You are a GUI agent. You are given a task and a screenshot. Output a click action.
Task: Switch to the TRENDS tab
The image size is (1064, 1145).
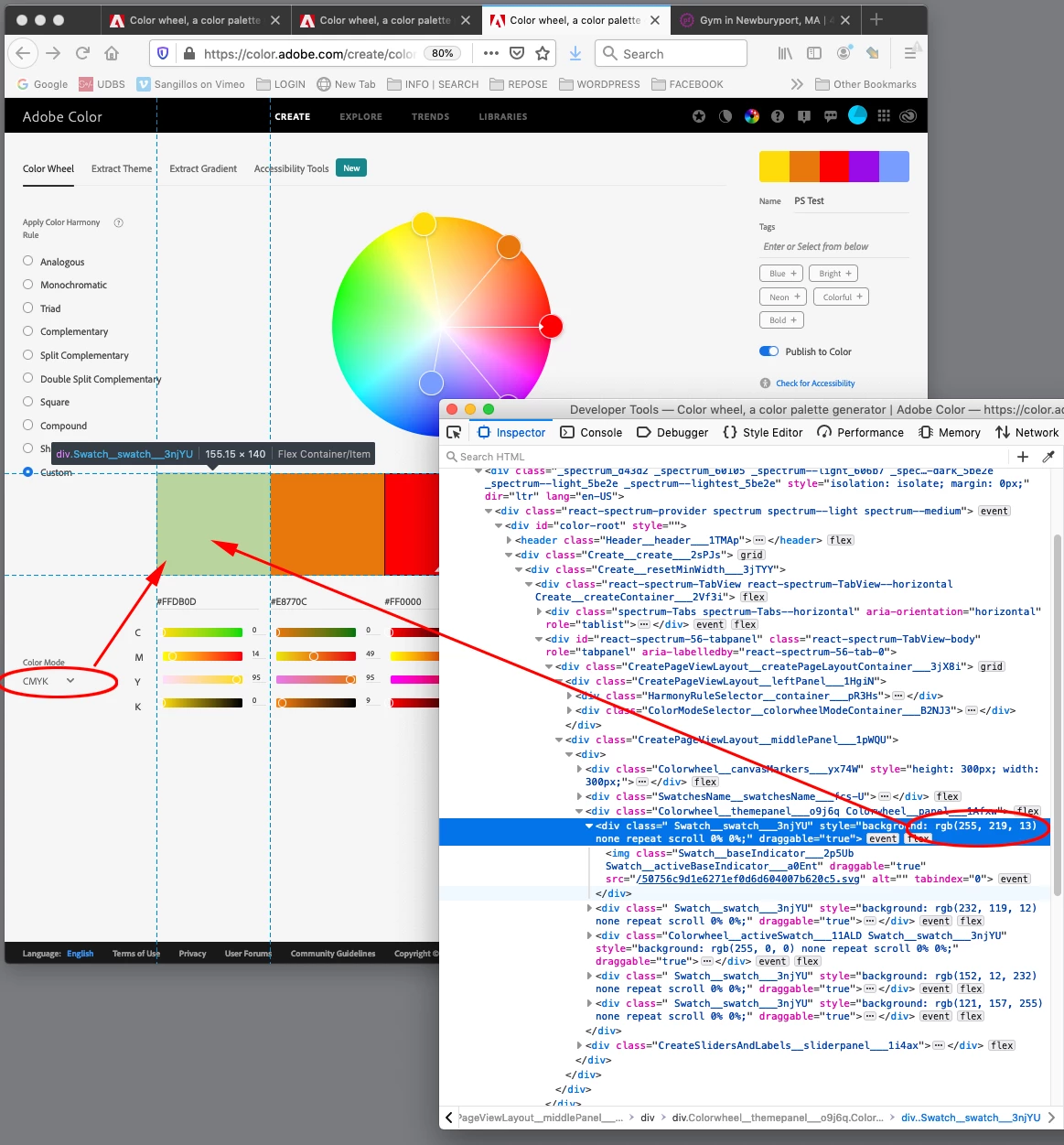click(430, 116)
